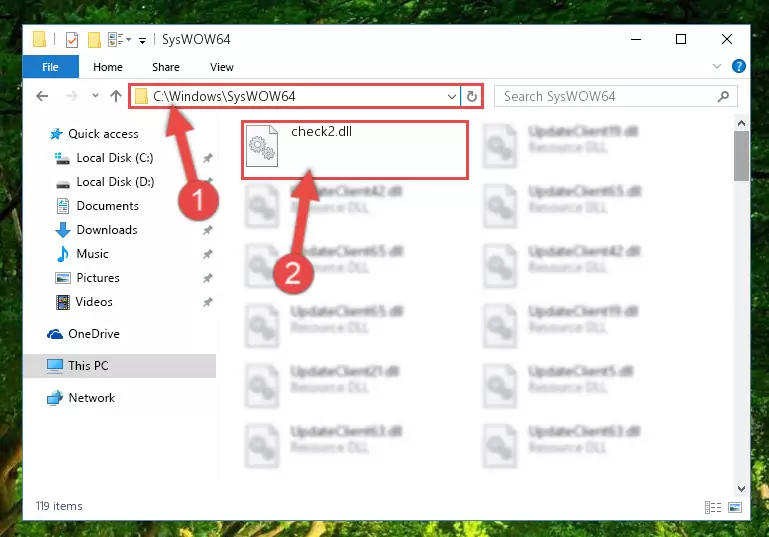Image resolution: width=769 pixels, height=537 pixels.
Task: Go forward with the right arrow
Action: pos(72,96)
